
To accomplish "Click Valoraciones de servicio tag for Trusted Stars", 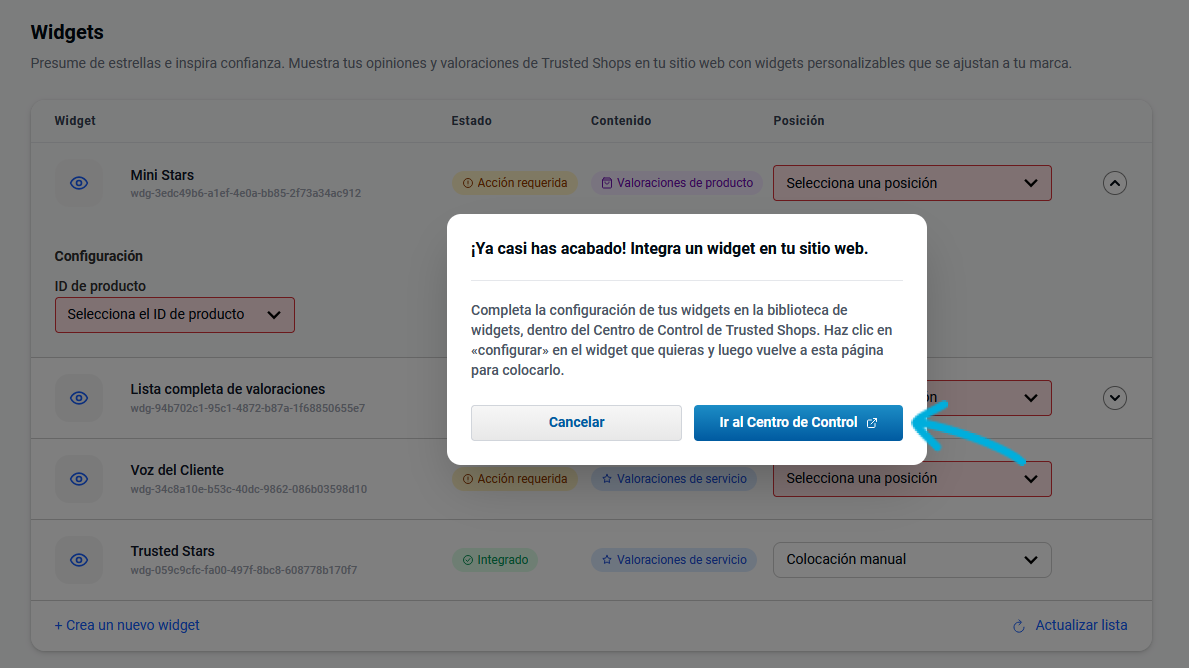I will [x=673, y=560].
